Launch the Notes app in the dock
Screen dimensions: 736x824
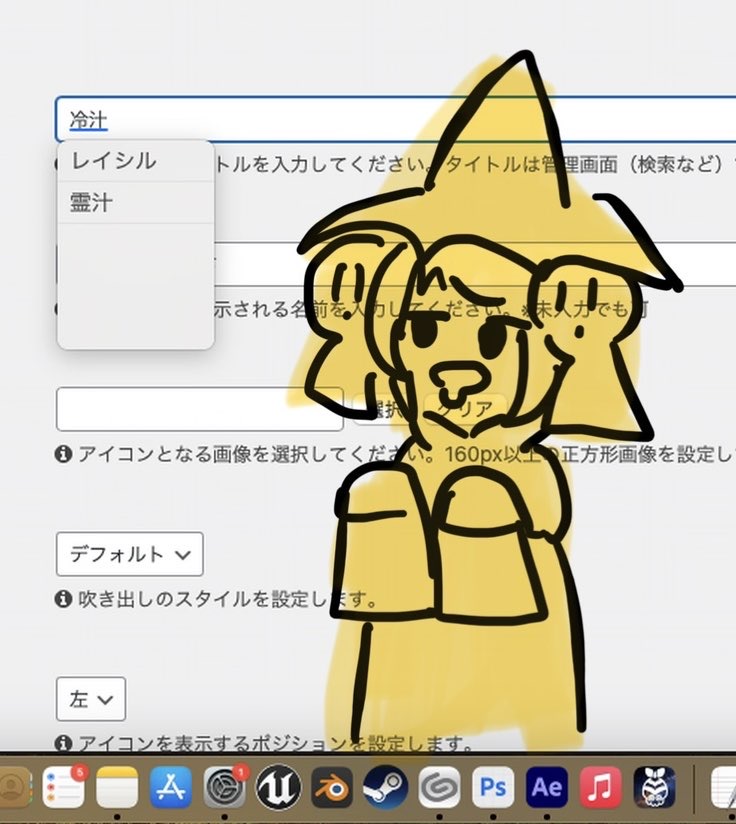(x=117, y=787)
